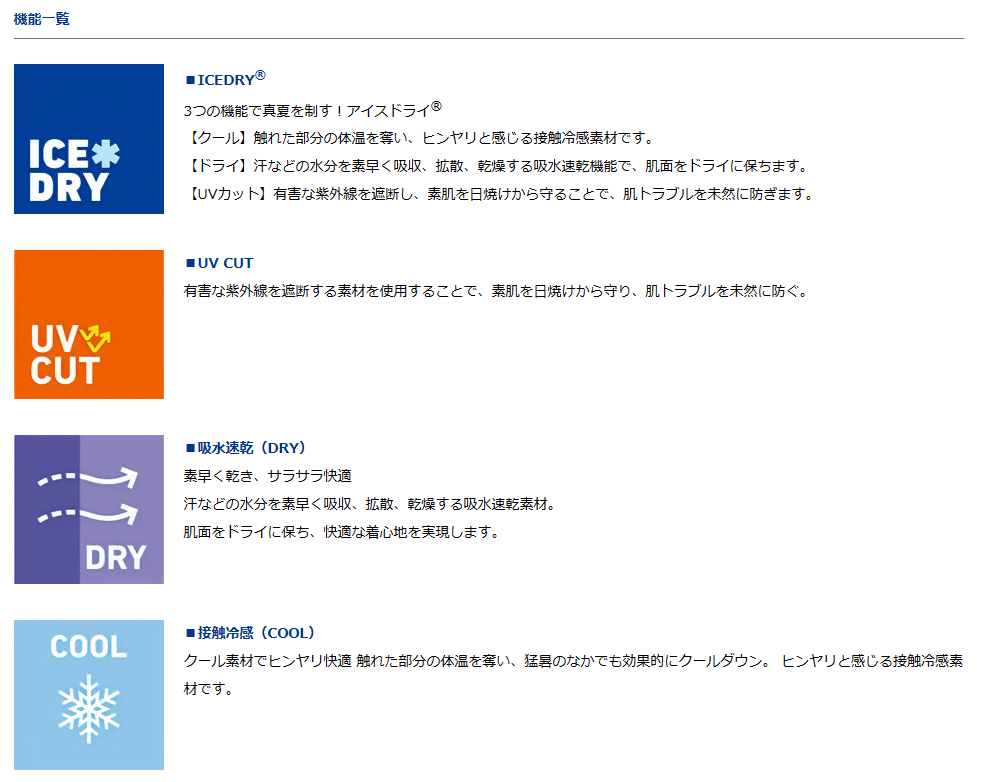Click the ICE DRY blue feature icon
This screenshot has width=989, height=782.
89,139
